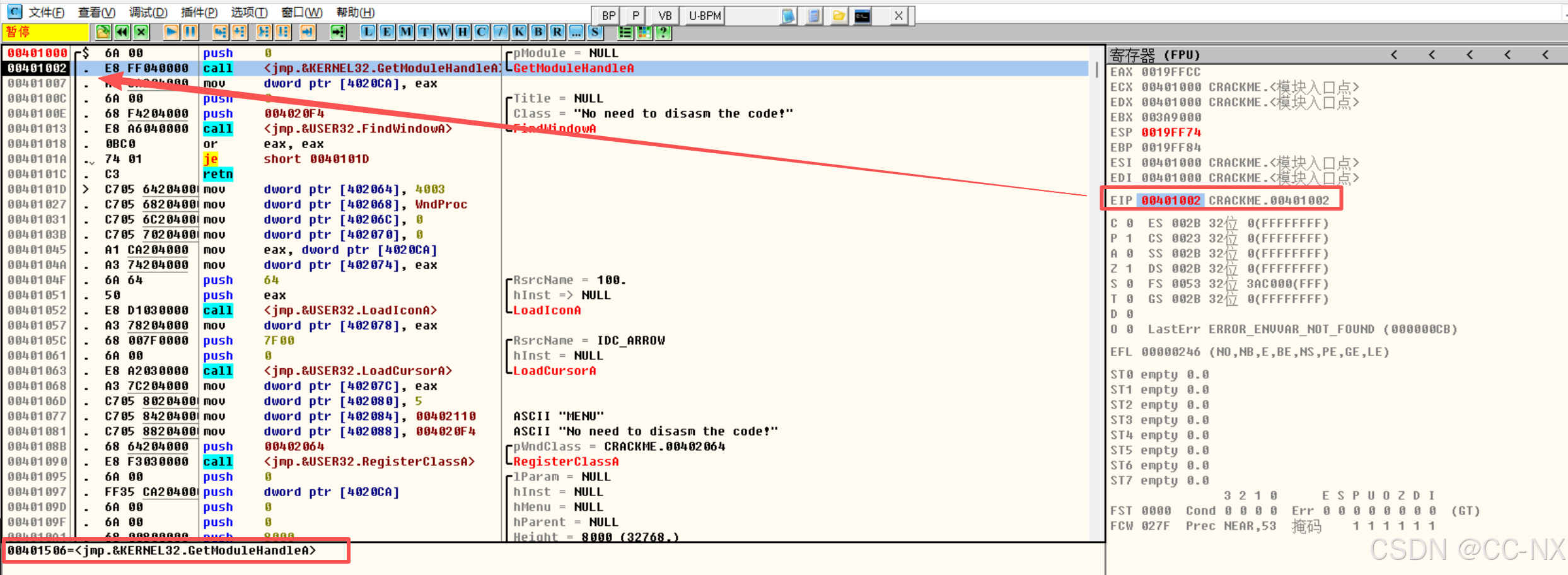Restart the program with the rewind icon

click(122, 32)
